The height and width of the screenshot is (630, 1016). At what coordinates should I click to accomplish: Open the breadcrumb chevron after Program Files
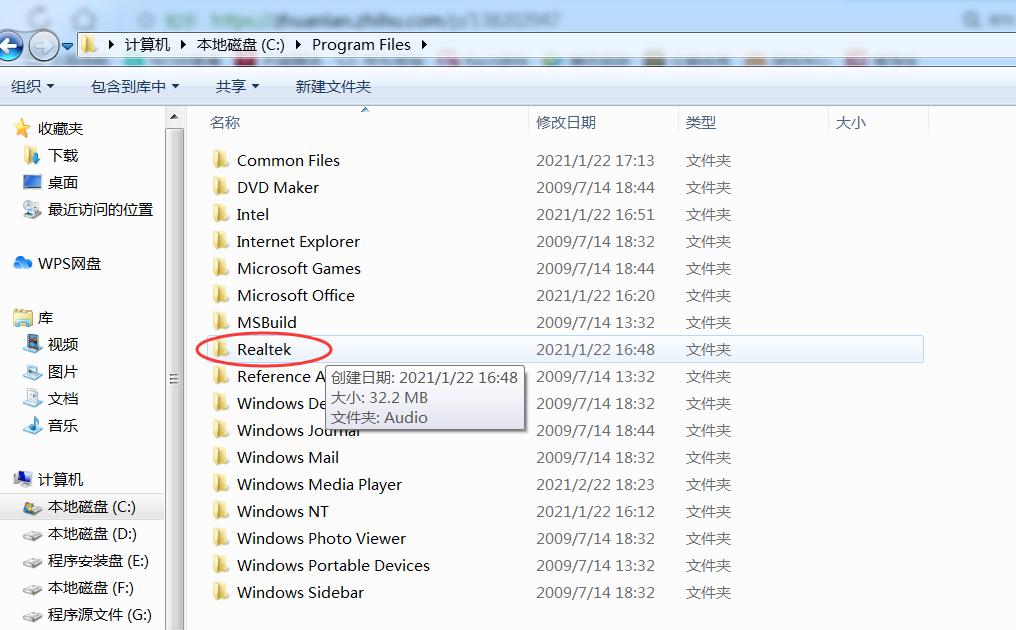(425, 44)
